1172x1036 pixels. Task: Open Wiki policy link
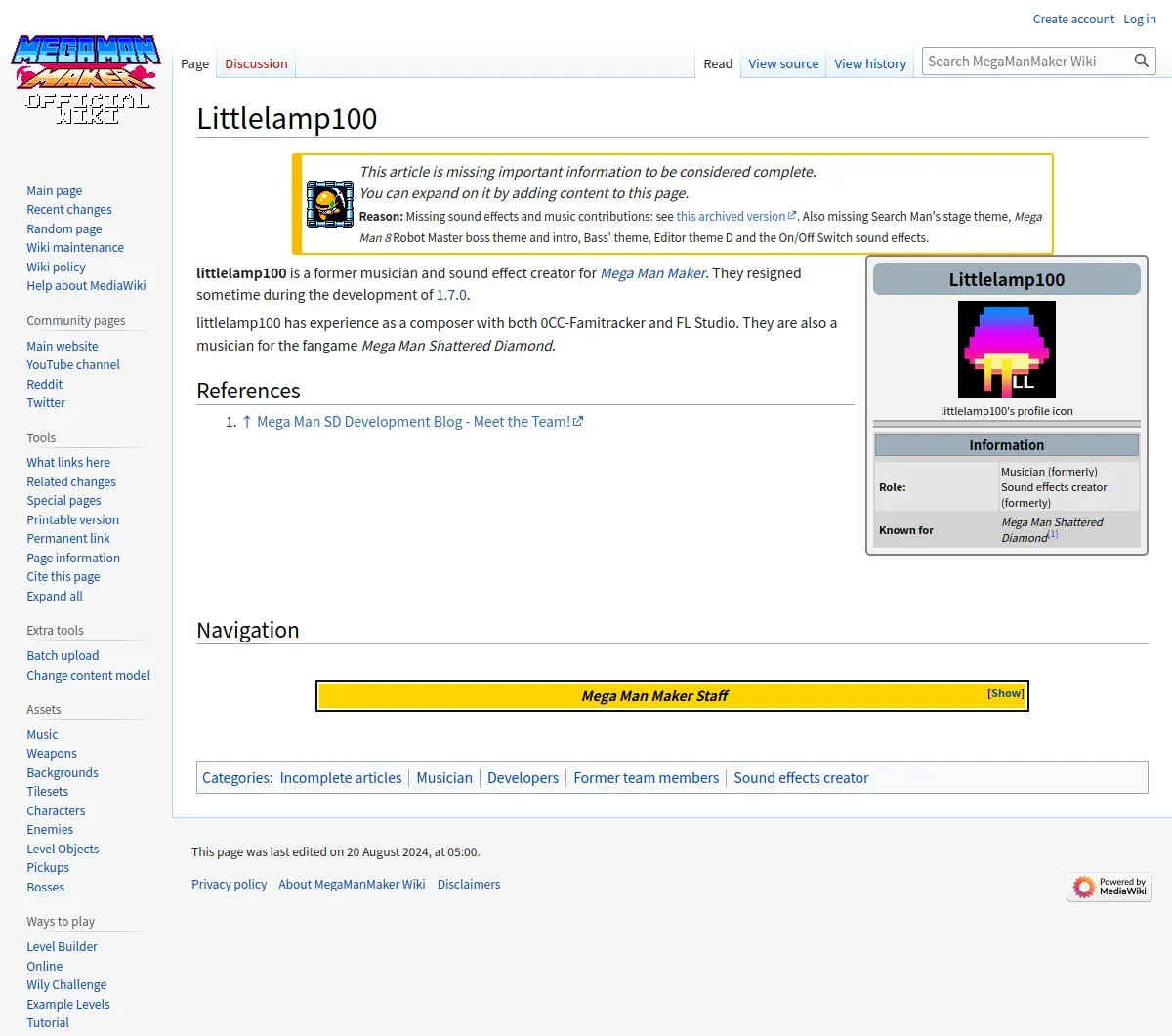pos(56,267)
